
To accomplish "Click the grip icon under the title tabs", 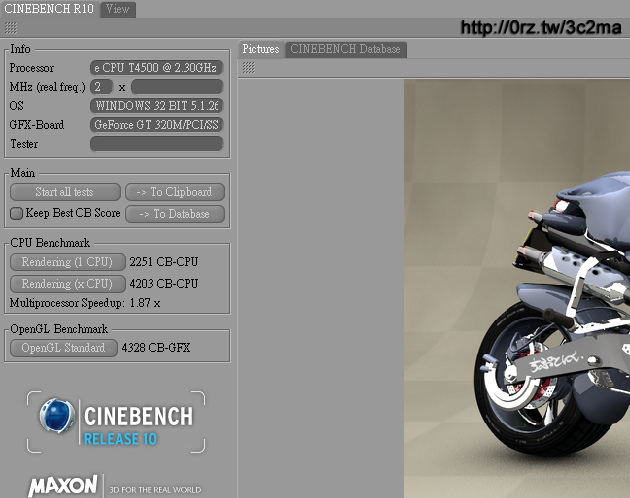I will coord(11,28).
